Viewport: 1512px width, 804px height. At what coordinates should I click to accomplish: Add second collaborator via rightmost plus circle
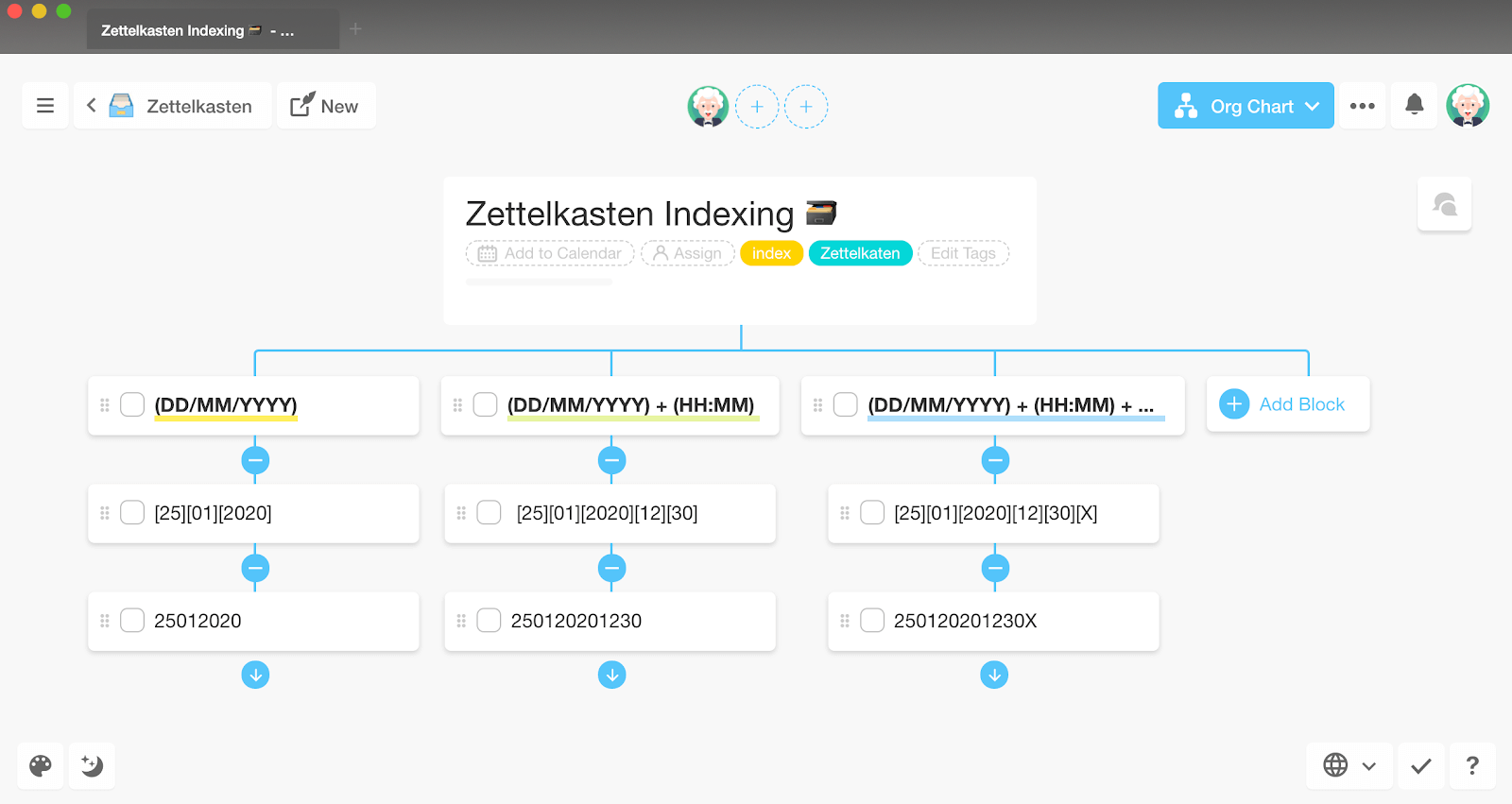(806, 107)
